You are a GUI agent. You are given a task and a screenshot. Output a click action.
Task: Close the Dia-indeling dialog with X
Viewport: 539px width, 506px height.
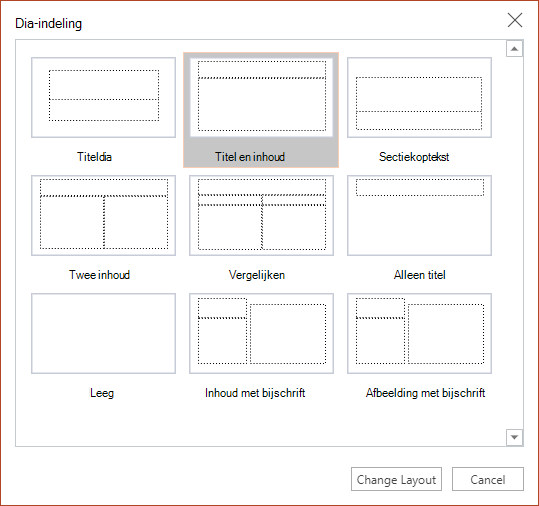click(515, 20)
